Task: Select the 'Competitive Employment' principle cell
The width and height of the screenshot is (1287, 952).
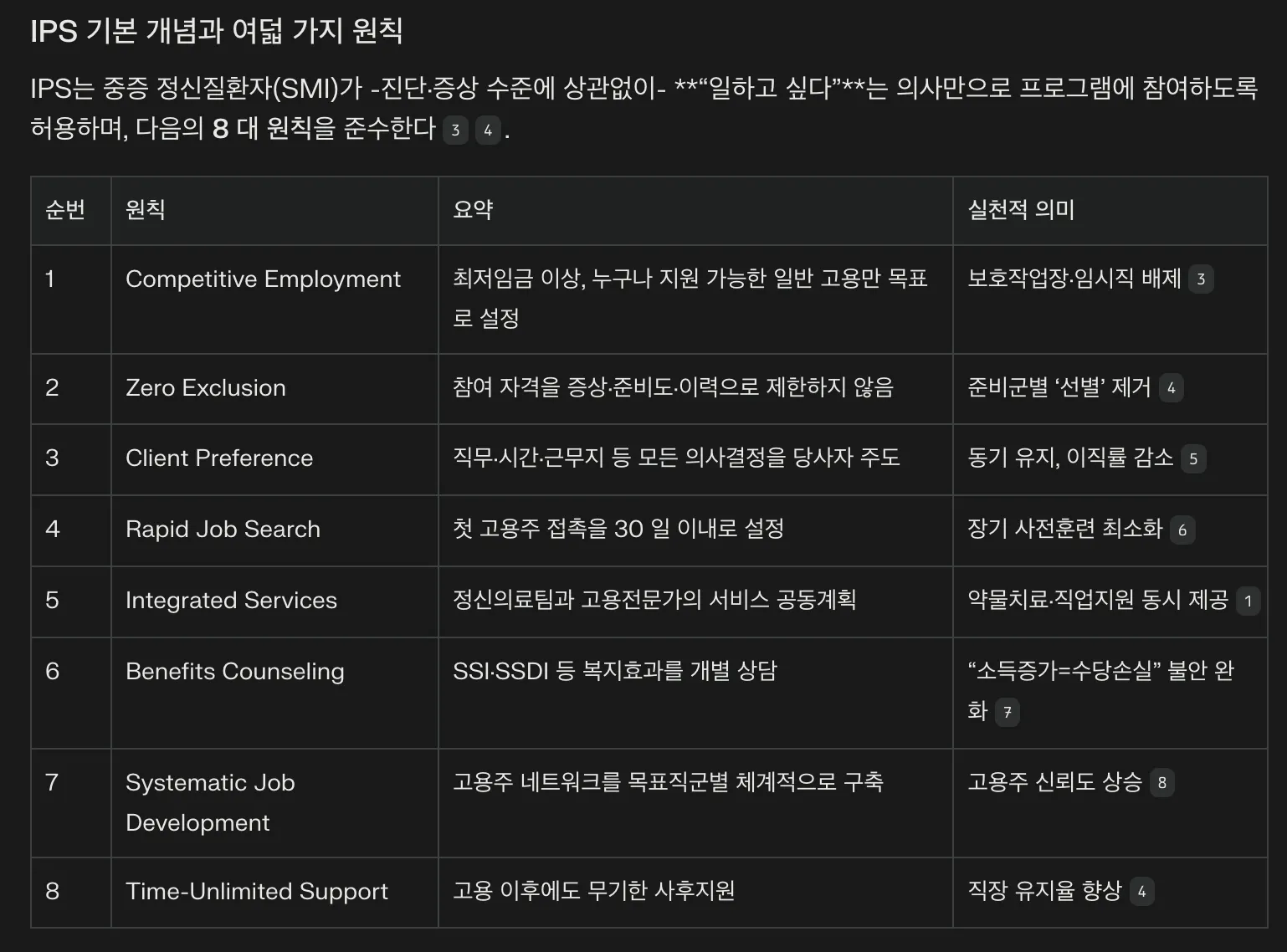Action: [x=263, y=279]
